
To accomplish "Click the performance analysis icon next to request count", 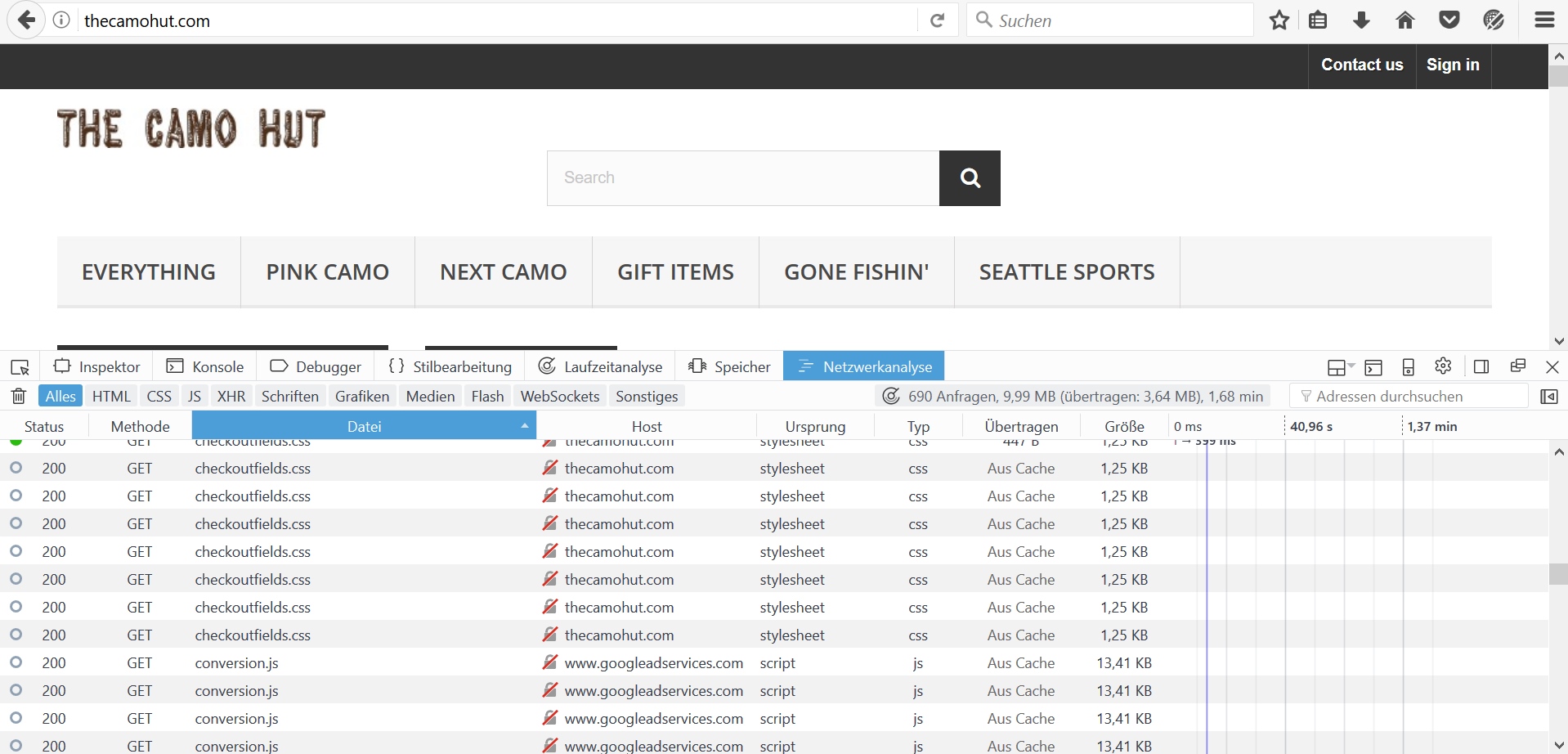I will (890, 397).
